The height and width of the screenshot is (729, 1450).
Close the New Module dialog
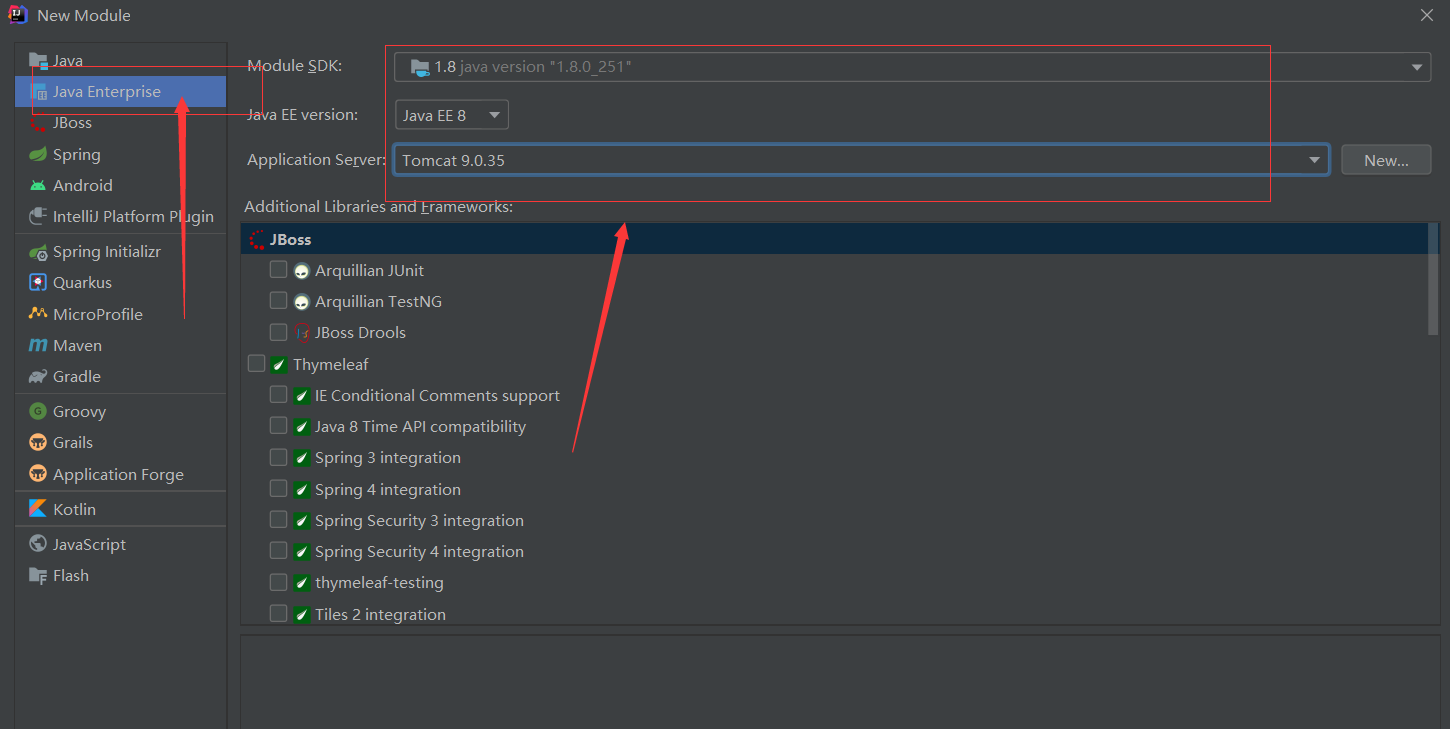point(1427,15)
